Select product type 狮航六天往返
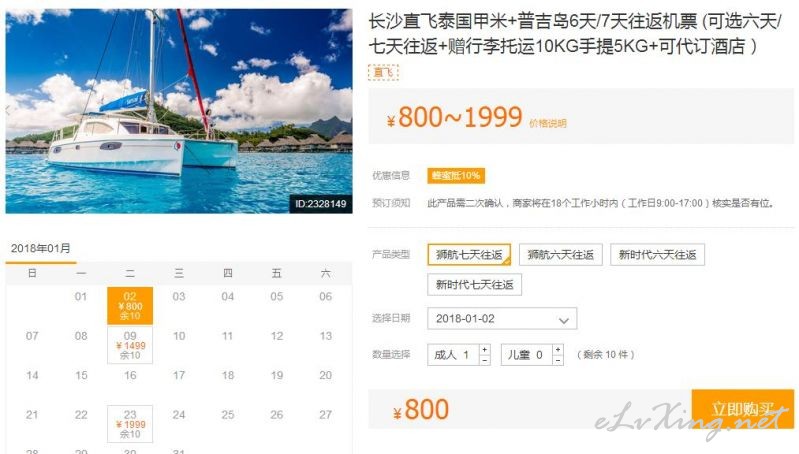799x454 pixels. pos(561,255)
